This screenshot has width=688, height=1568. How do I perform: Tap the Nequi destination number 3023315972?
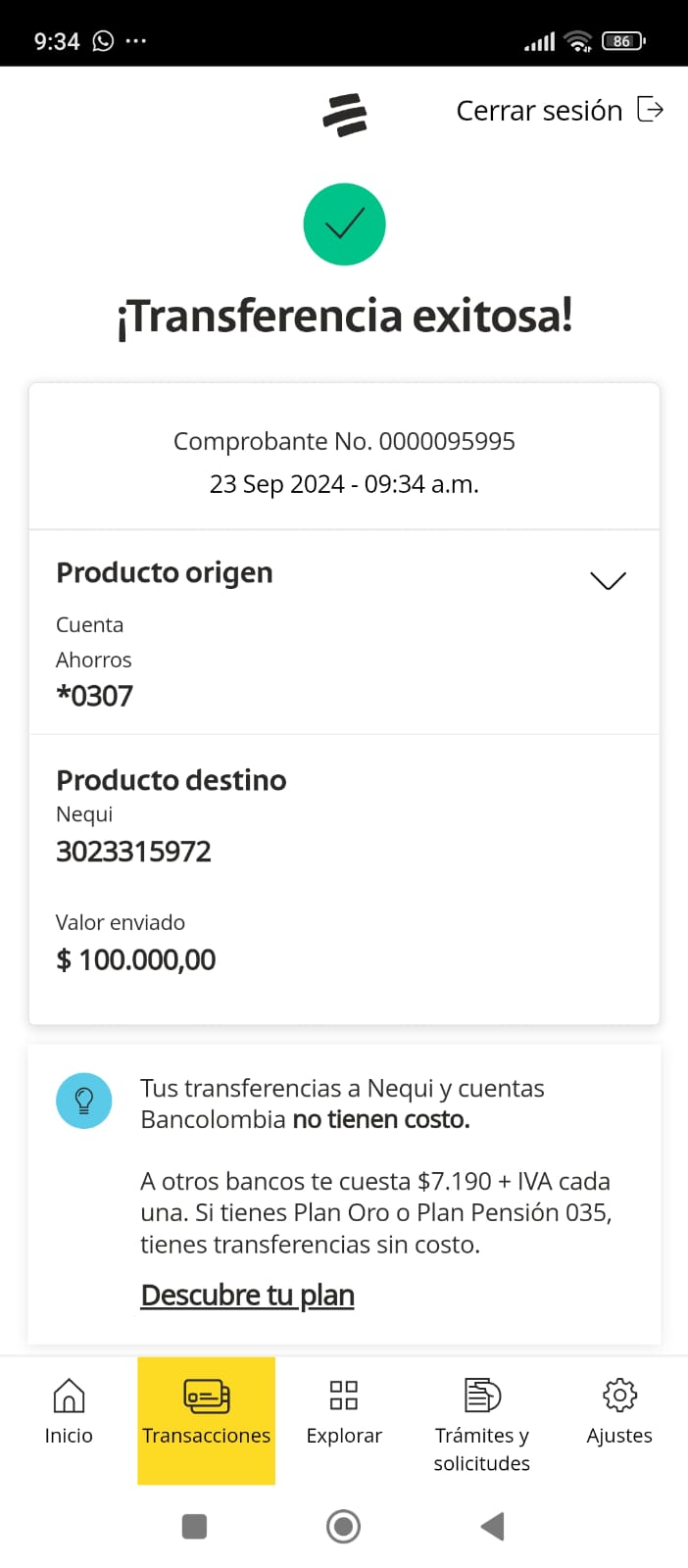pos(133,851)
